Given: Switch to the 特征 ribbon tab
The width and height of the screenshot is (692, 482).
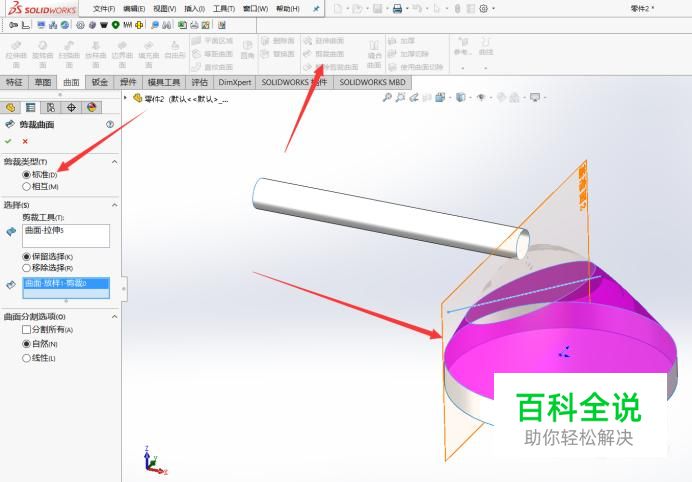Looking at the screenshot, I should 14,82.
